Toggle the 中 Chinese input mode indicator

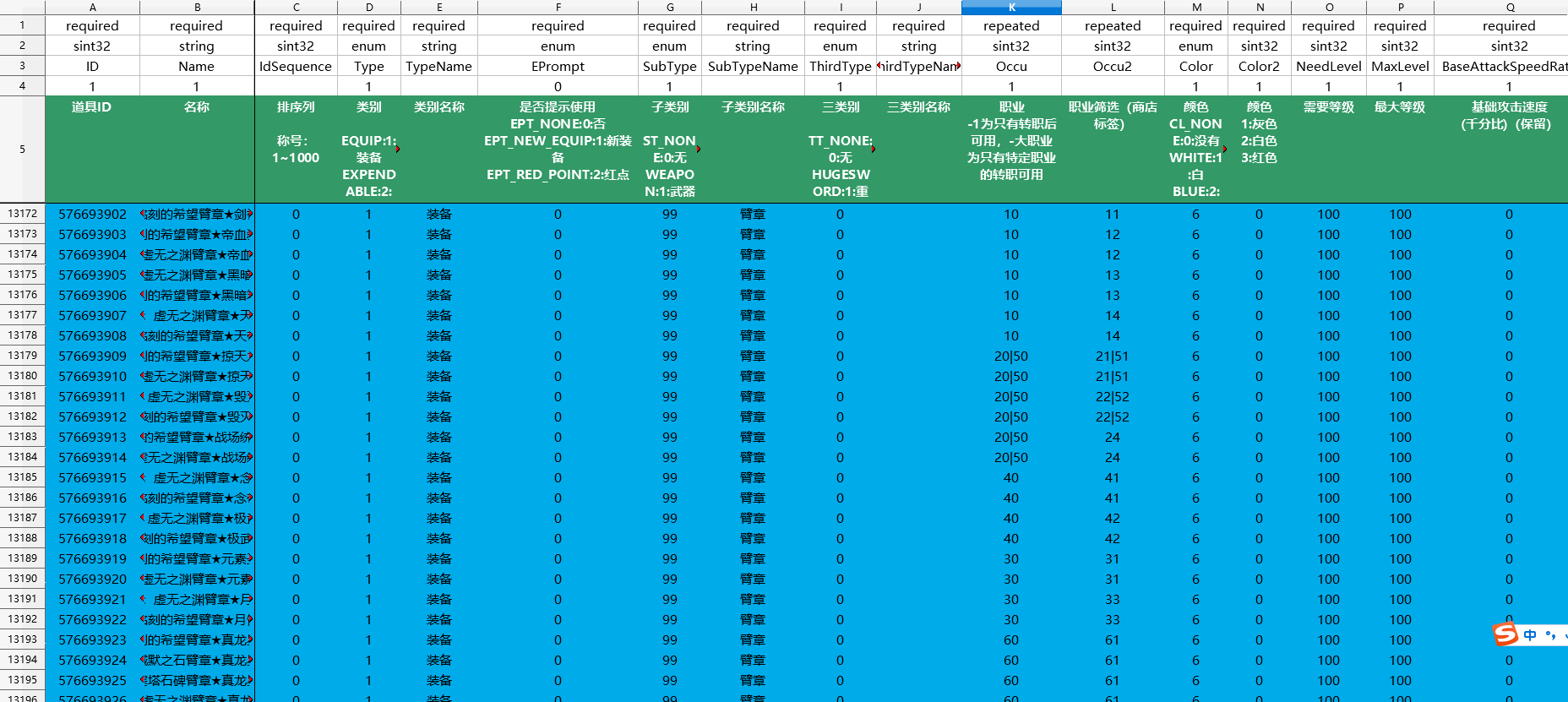pos(1530,634)
